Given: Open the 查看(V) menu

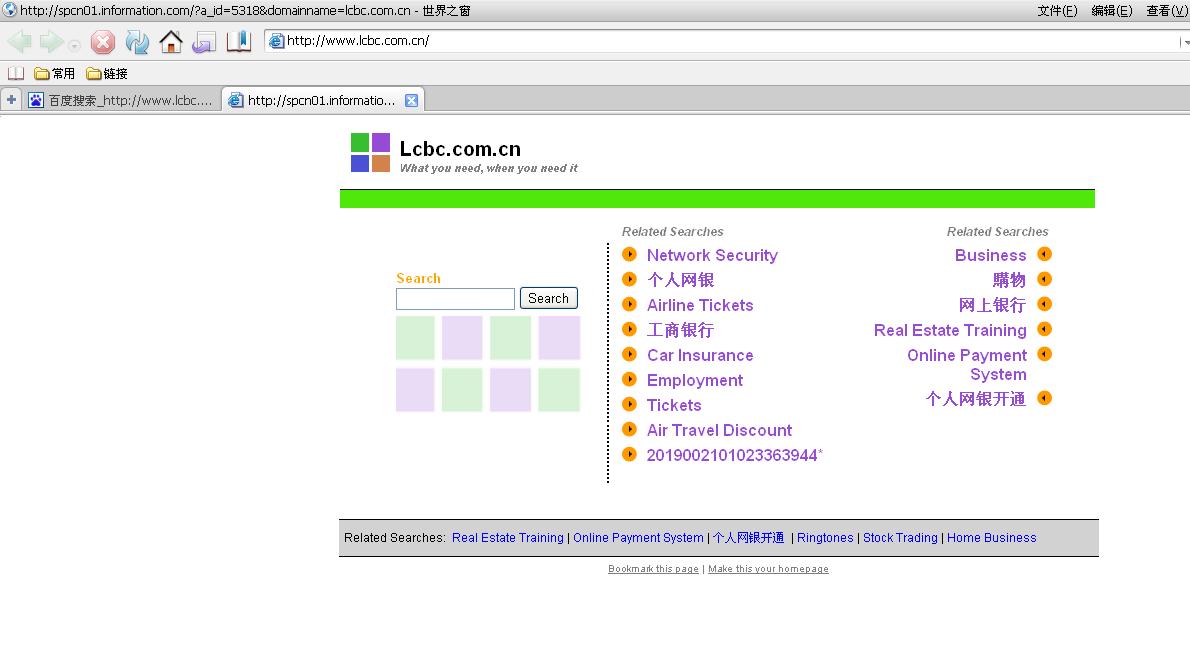Looking at the screenshot, I should click(x=1167, y=11).
